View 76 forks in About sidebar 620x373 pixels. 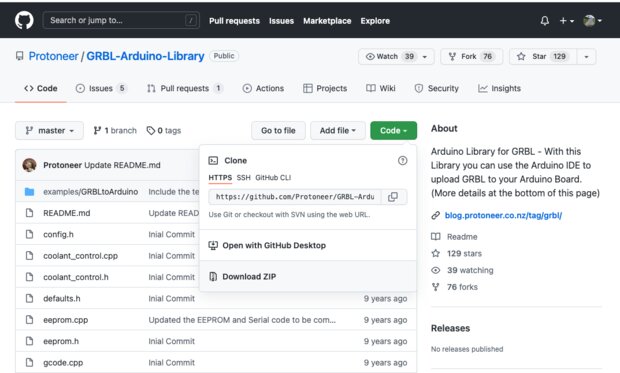pos(454,287)
